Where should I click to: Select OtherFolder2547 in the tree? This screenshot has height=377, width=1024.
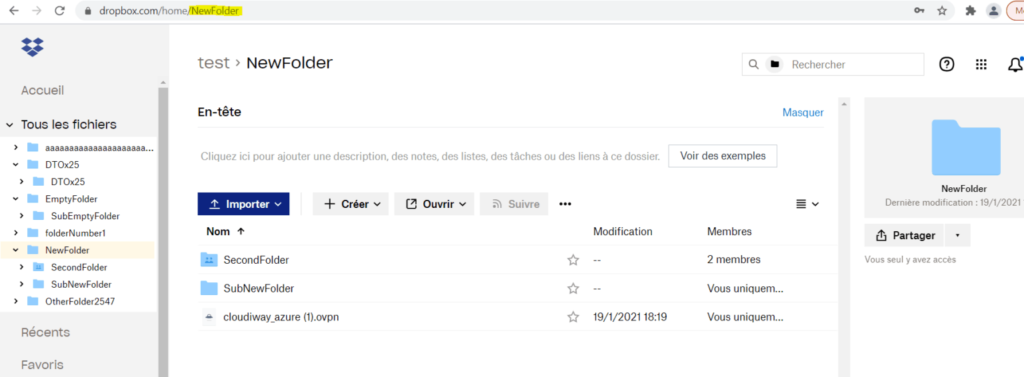pyautogui.click(x=80, y=301)
